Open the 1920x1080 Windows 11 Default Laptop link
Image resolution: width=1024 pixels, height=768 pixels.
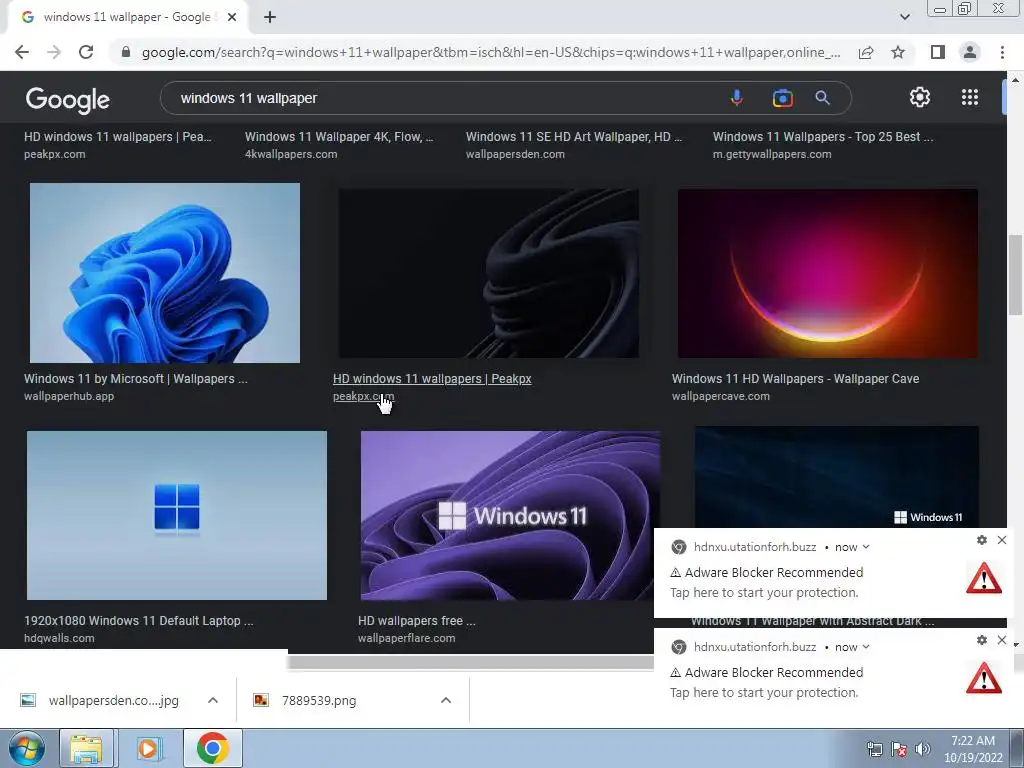(138, 620)
